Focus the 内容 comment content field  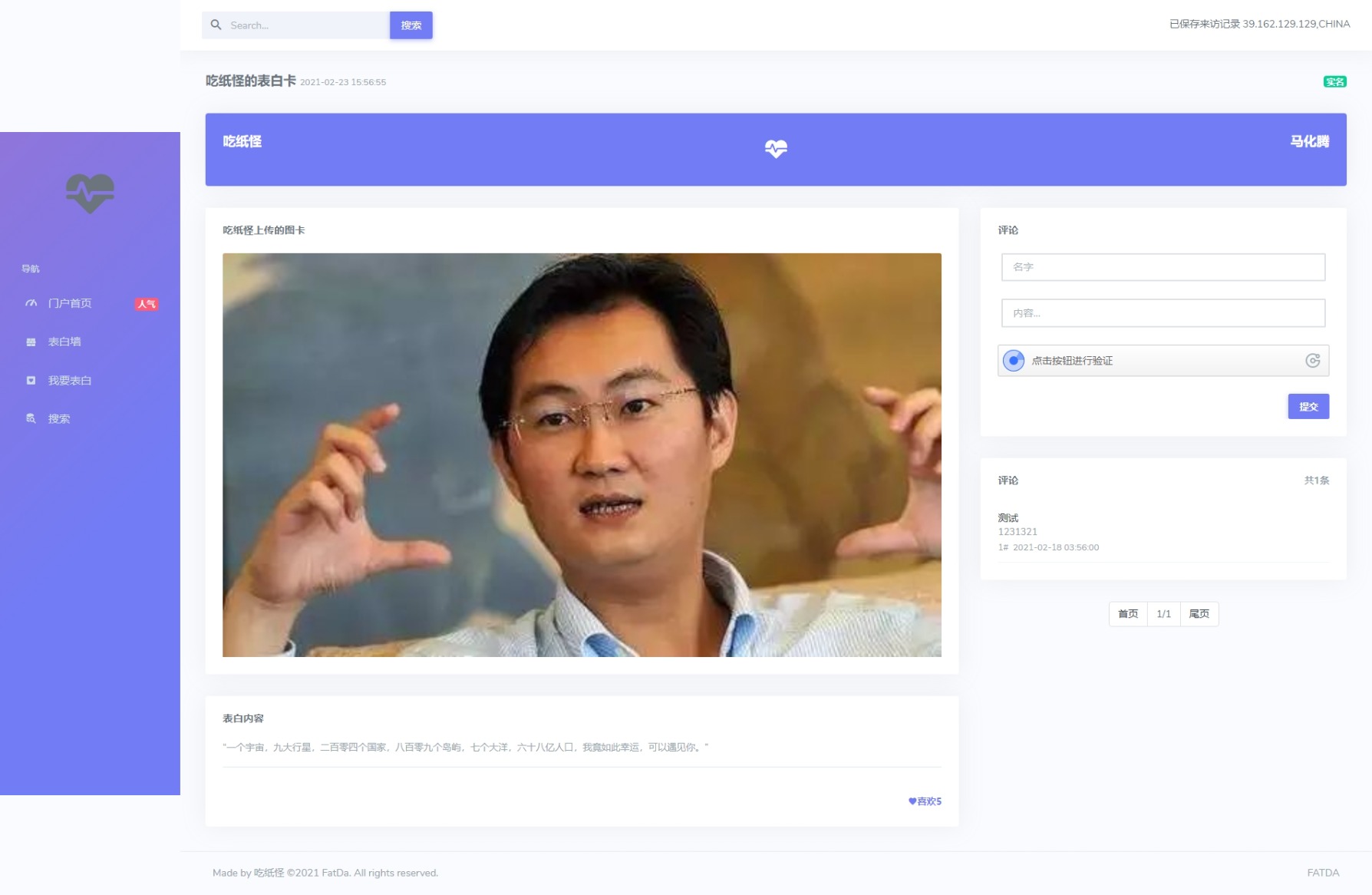(x=1163, y=313)
